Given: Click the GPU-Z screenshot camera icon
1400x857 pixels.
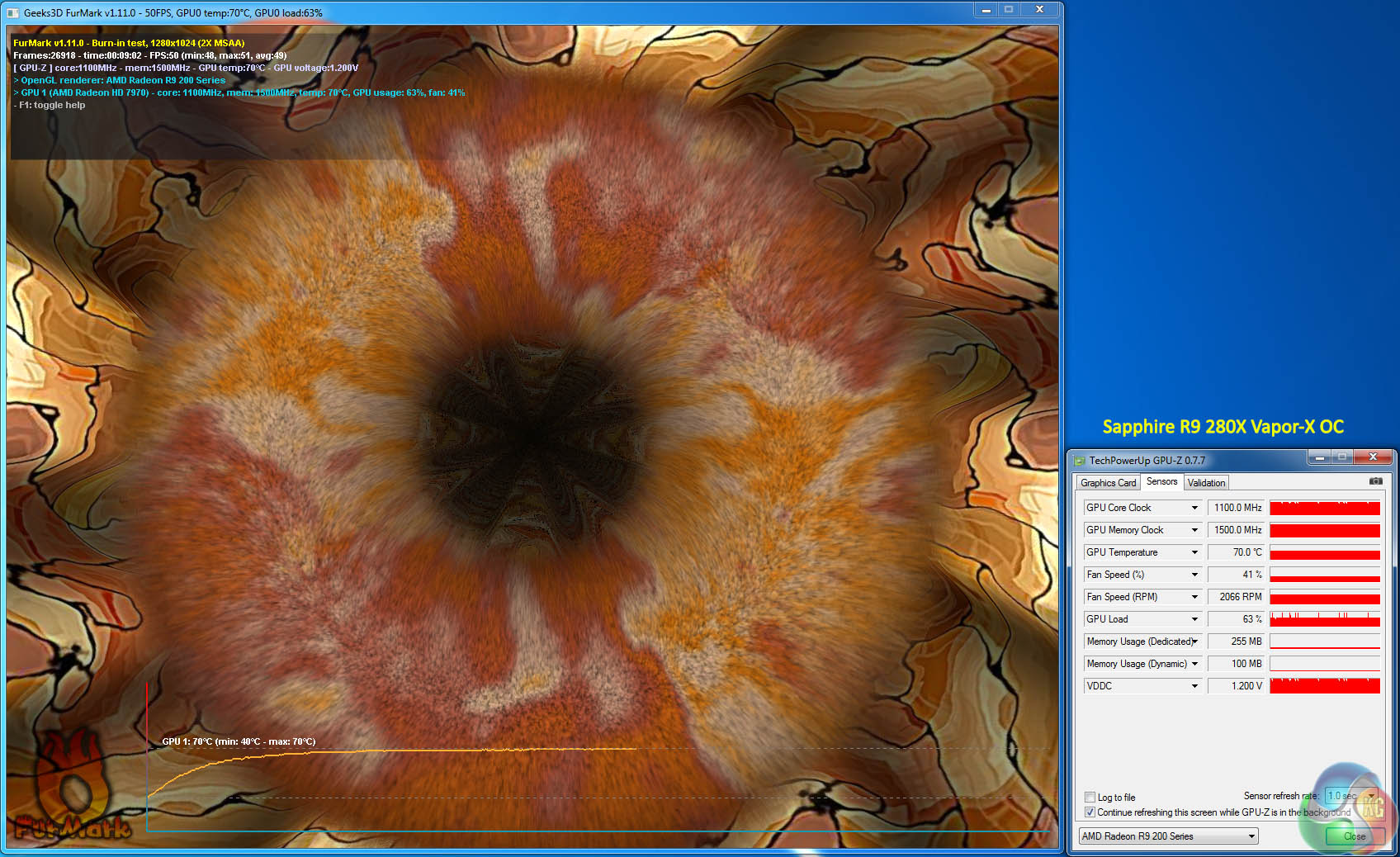Looking at the screenshot, I should [x=1375, y=481].
